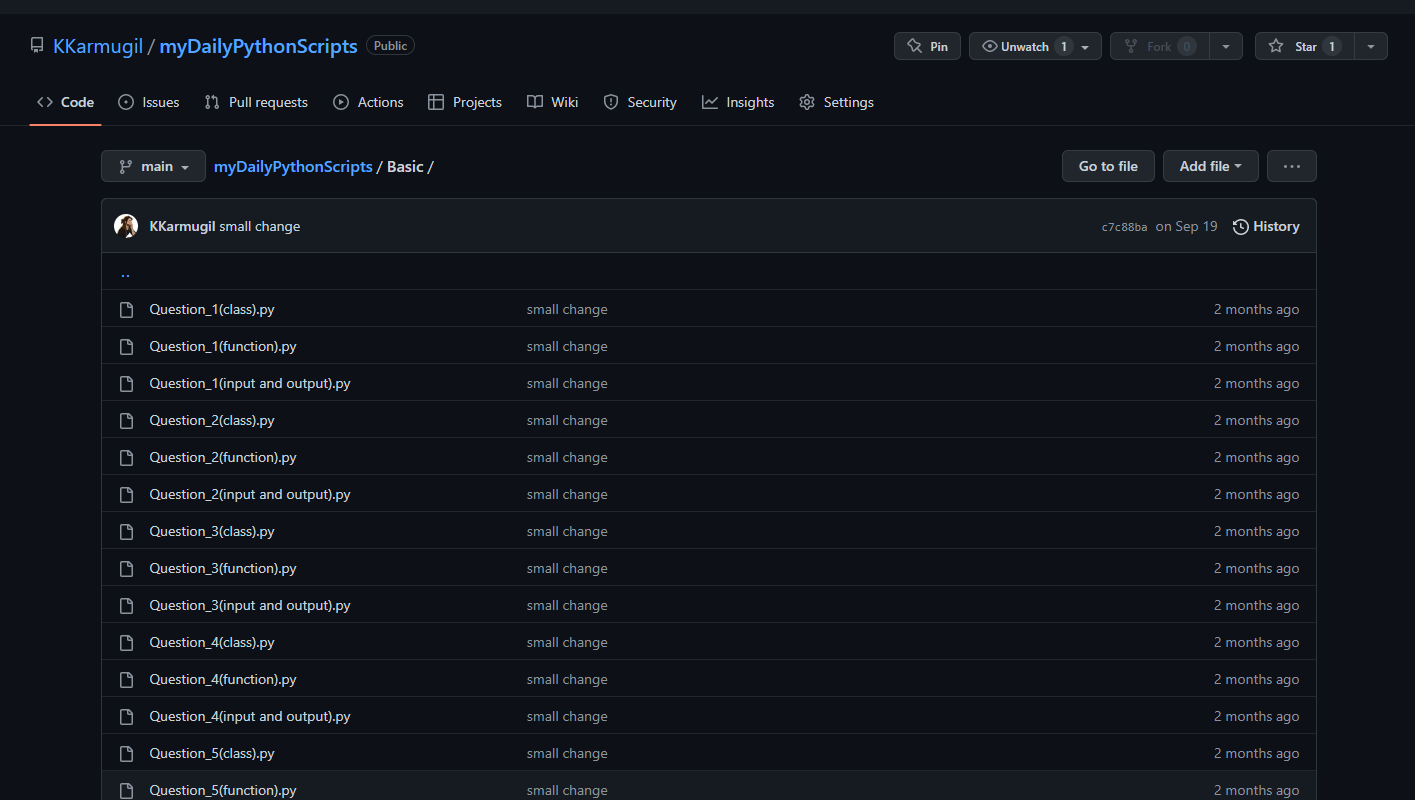1415x800 pixels.
Task: Open the Pull requests tab
Action: [256, 102]
